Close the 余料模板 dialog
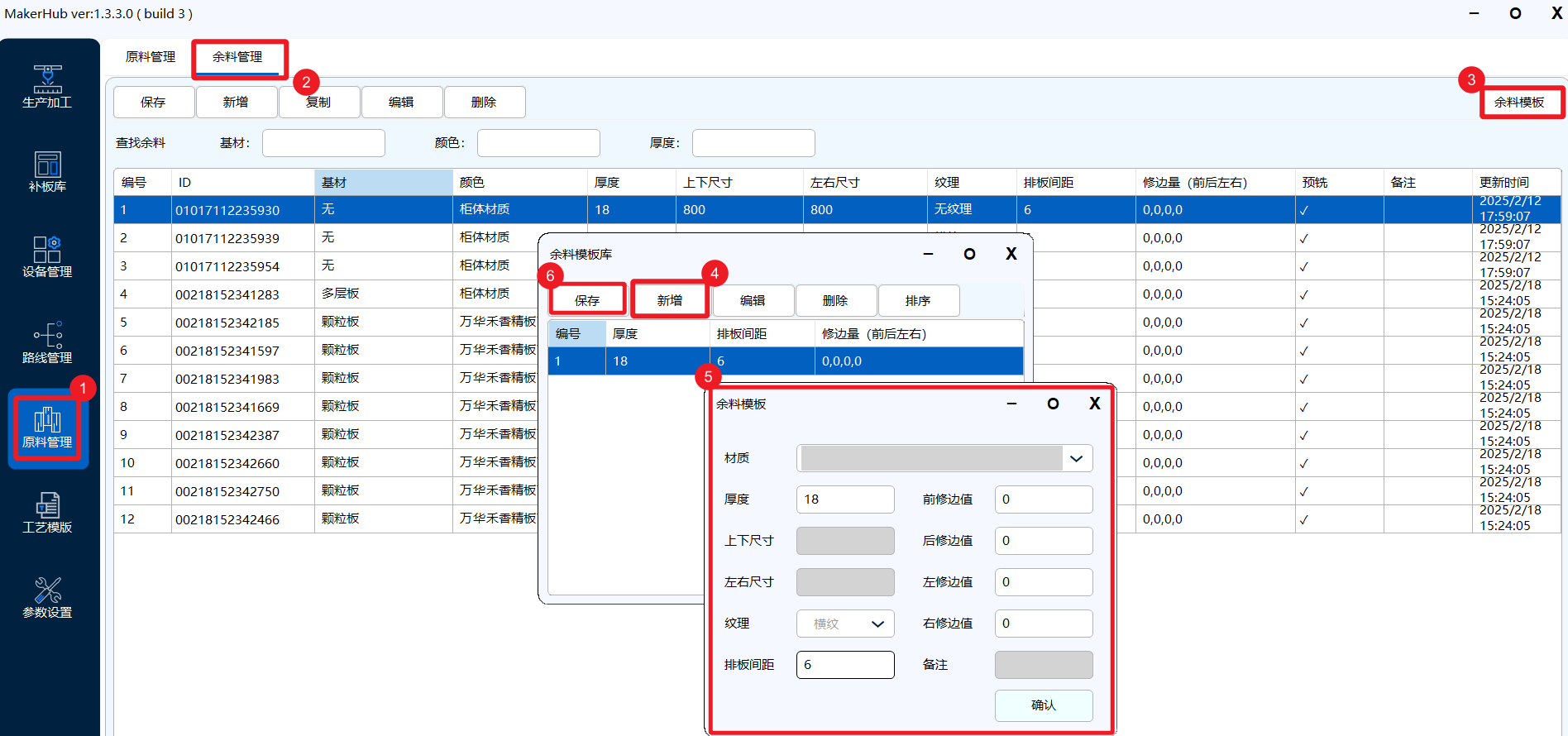Viewport: 1568px width, 736px height. [1094, 404]
